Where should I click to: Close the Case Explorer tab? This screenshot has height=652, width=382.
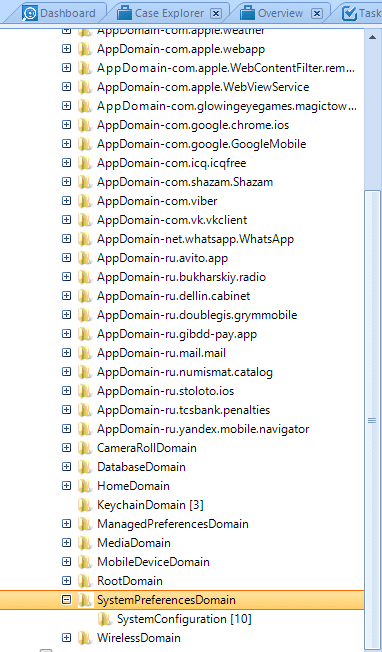216,14
